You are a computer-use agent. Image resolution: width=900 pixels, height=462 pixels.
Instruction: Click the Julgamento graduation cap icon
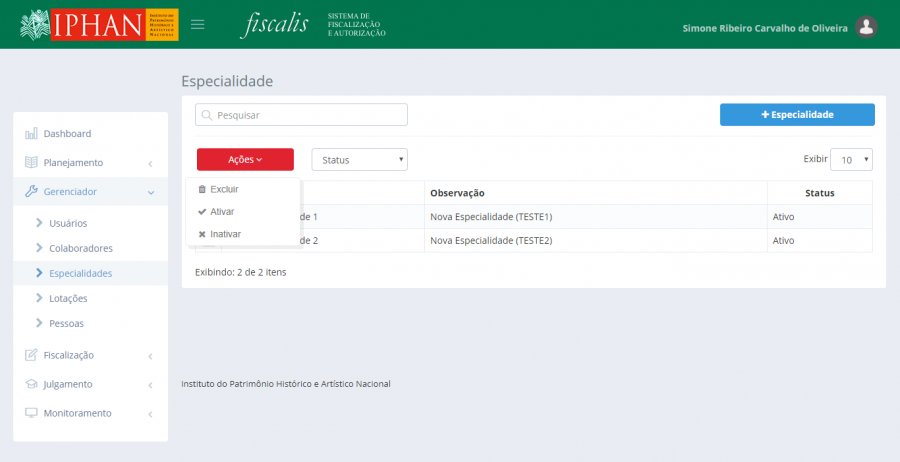click(31, 384)
